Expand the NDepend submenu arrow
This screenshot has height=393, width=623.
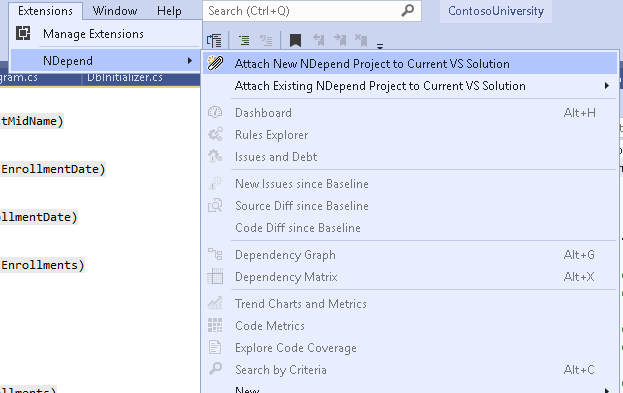[190, 61]
